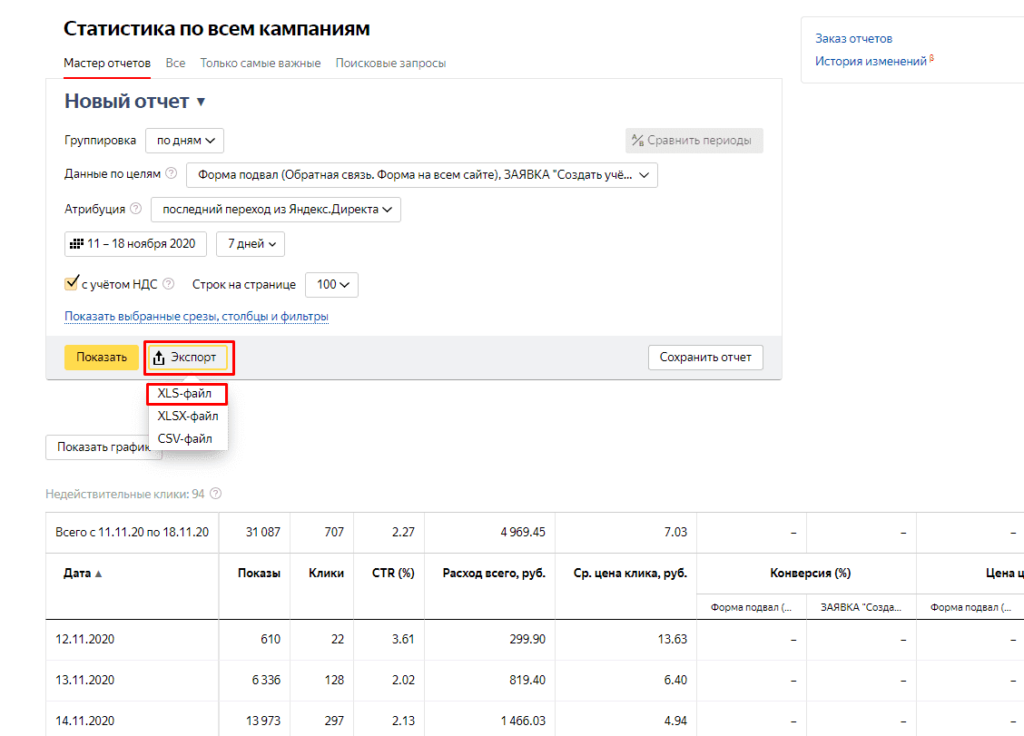Screen dimensions: 1024x736
Task: Click the Показать график button
Action: pyautogui.click(x=104, y=447)
